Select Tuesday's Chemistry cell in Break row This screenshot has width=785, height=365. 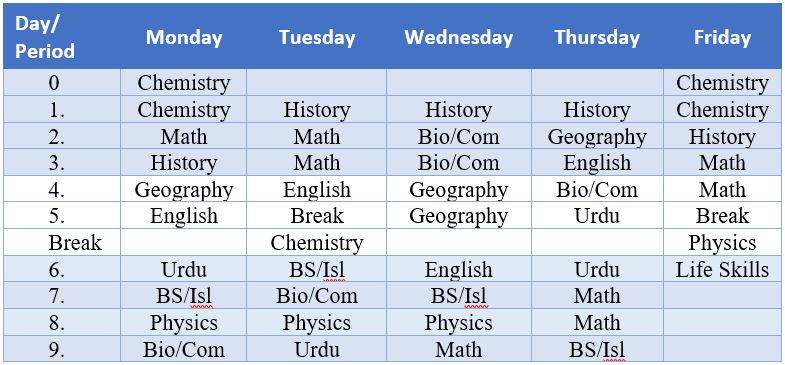pyautogui.click(x=316, y=243)
